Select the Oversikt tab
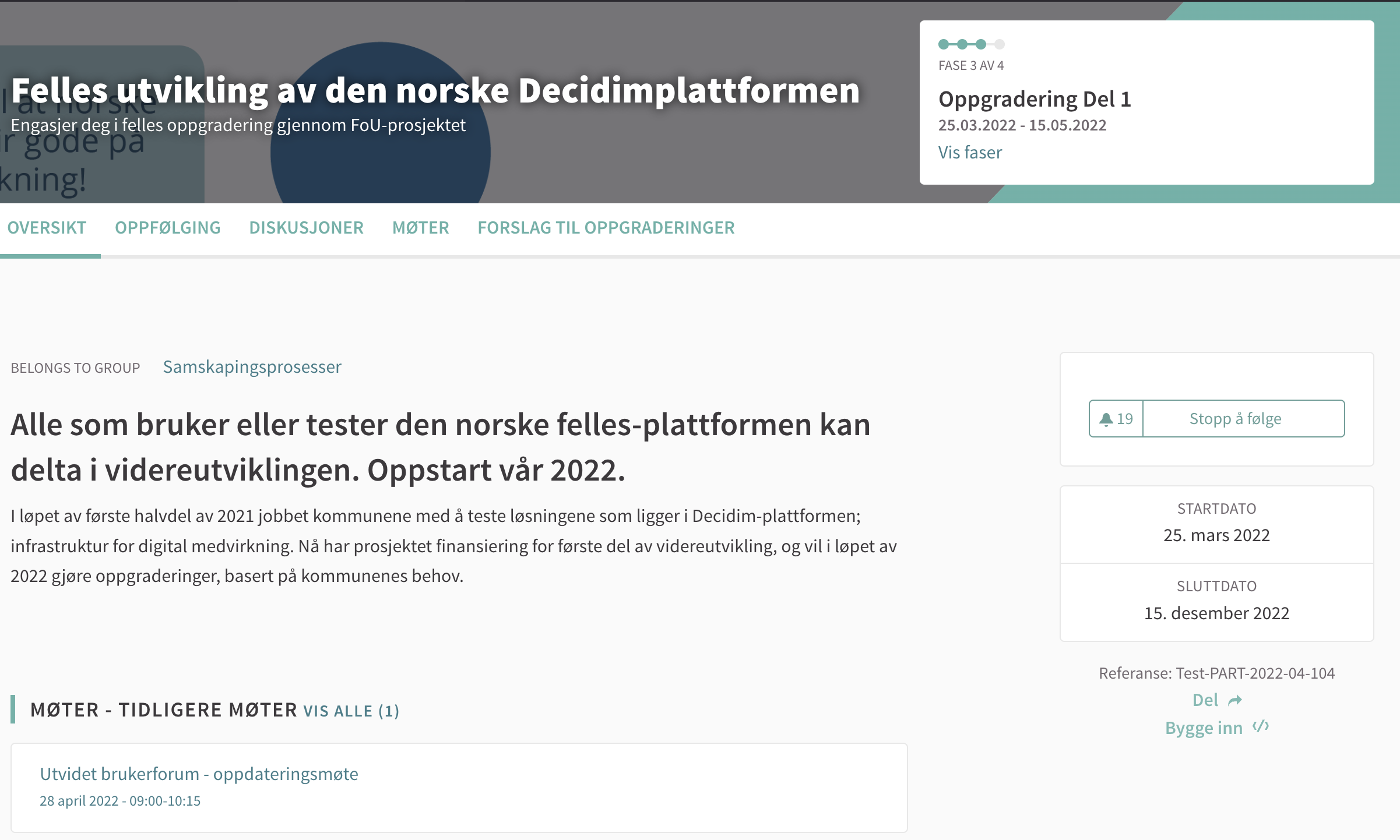 click(x=48, y=227)
